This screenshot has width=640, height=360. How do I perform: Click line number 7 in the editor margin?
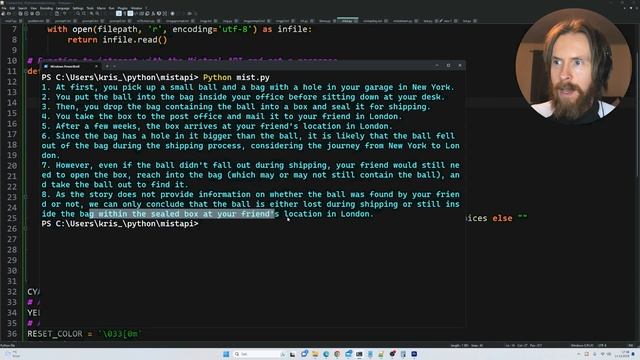pyautogui.click(x=15, y=29)
